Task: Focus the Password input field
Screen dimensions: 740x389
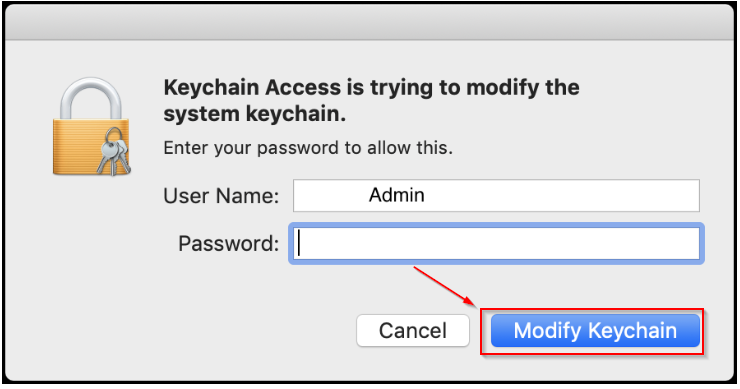Action: 496,244
